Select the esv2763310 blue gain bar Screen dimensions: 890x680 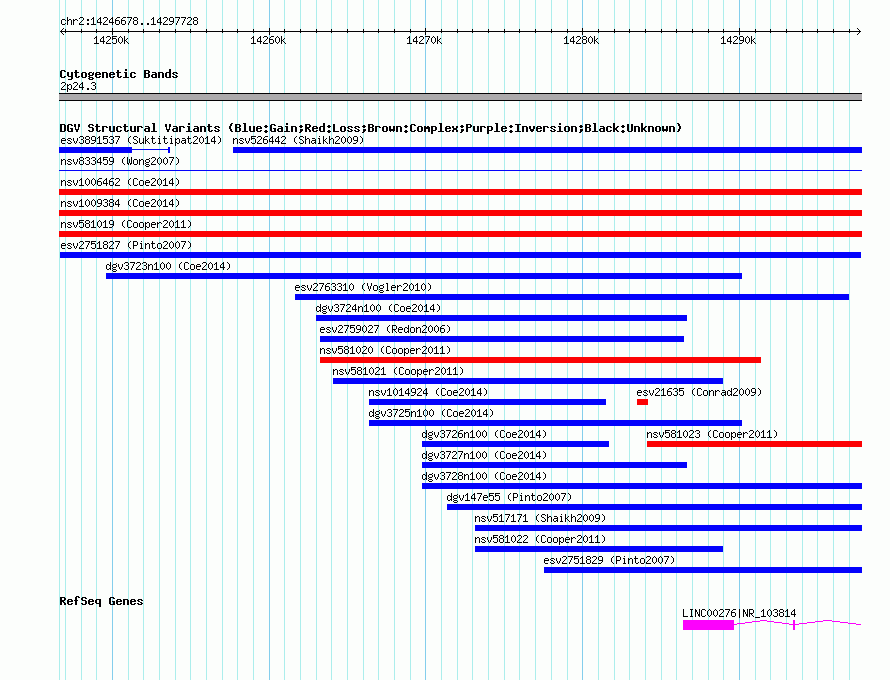pos(572,297)
